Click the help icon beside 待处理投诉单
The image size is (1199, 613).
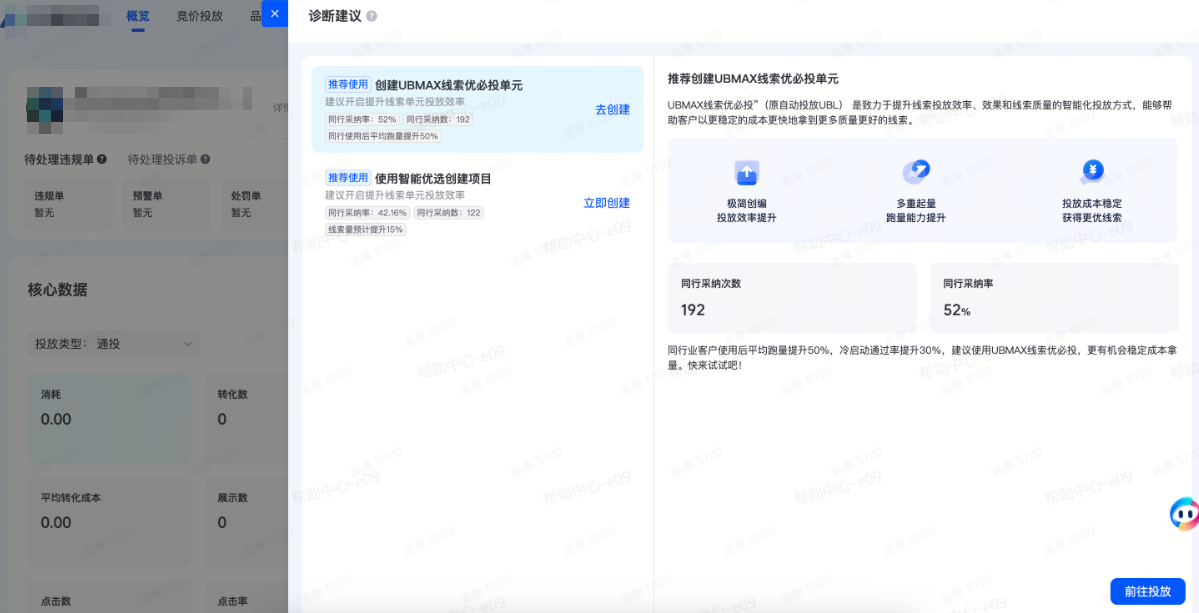tap(205, 160)
